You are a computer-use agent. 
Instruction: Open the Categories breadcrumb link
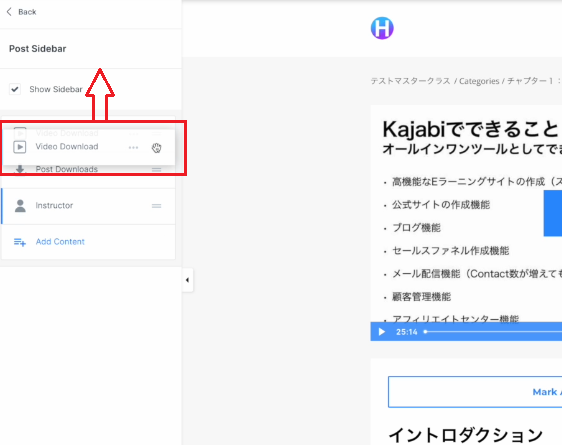pos(479,81)
